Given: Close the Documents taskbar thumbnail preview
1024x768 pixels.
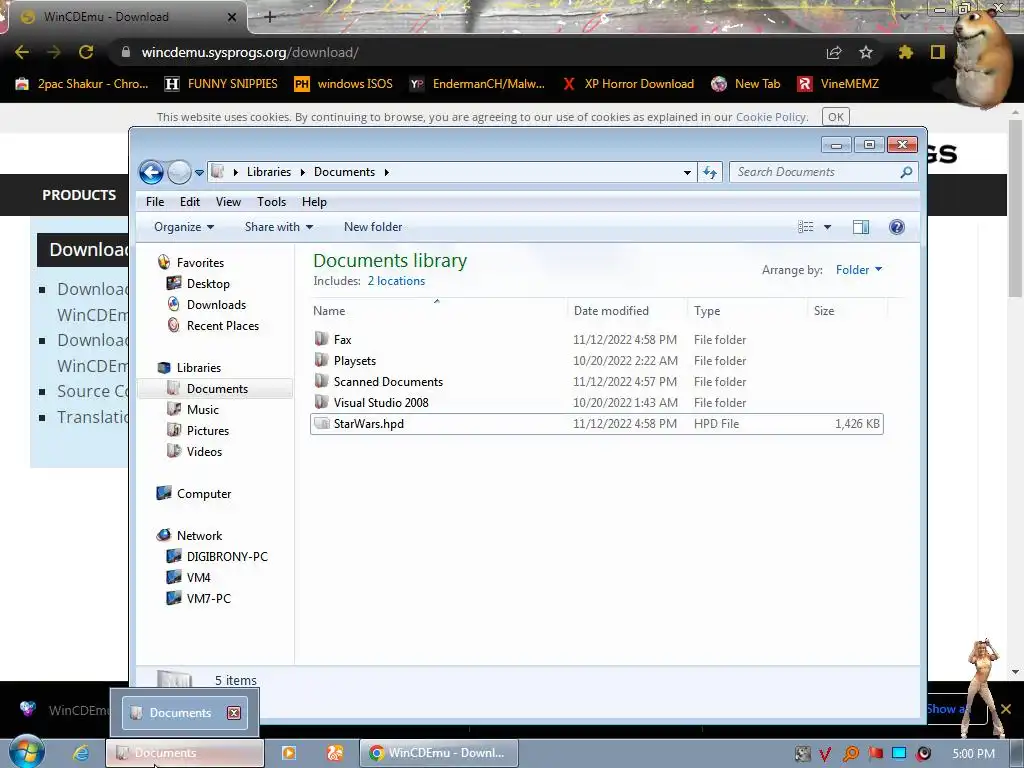Looking at the screenshot, I should click(x=234, y=713).
